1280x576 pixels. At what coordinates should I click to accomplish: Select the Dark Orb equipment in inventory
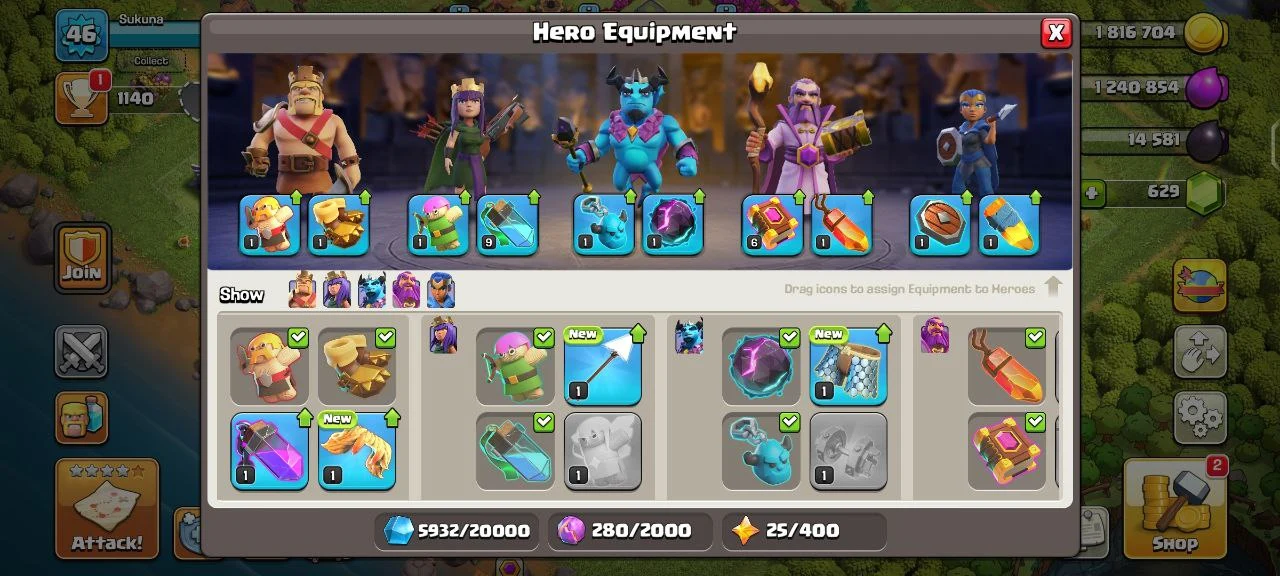761,366
